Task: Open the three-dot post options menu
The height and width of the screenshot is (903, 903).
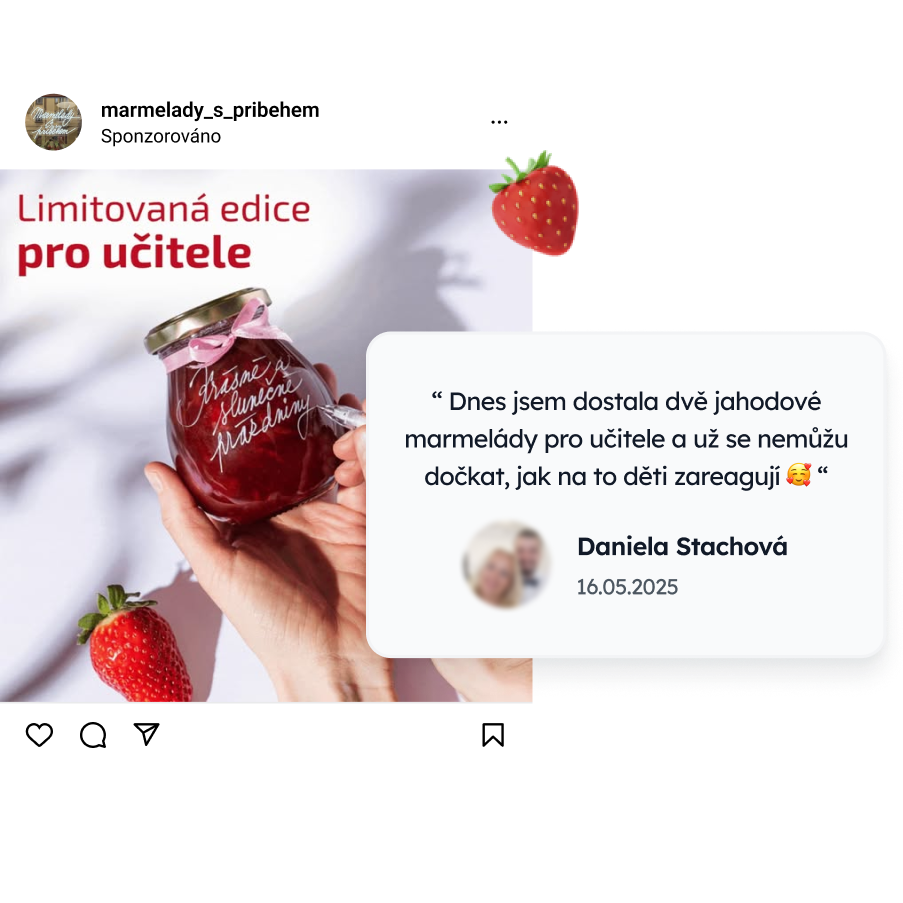Action: click(x=499, y=122)
